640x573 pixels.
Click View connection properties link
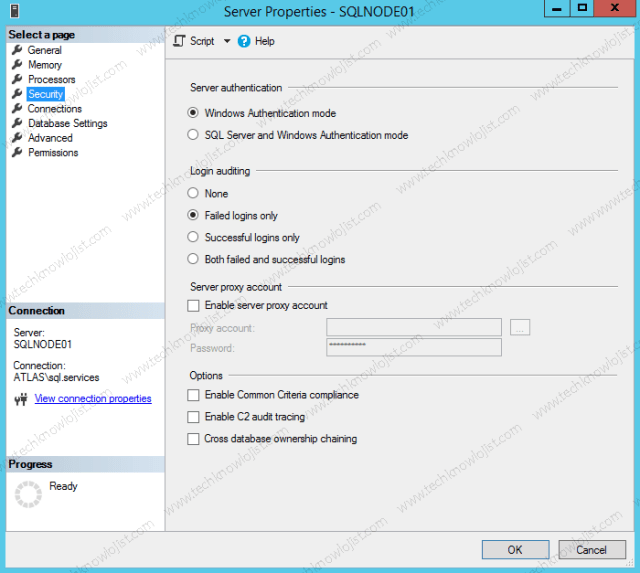tap(93, 399)
